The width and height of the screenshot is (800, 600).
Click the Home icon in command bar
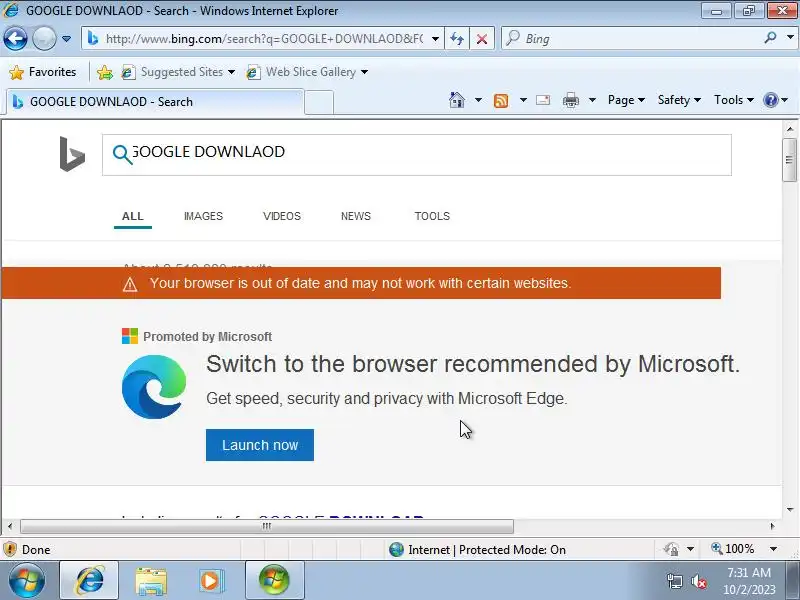457,100
